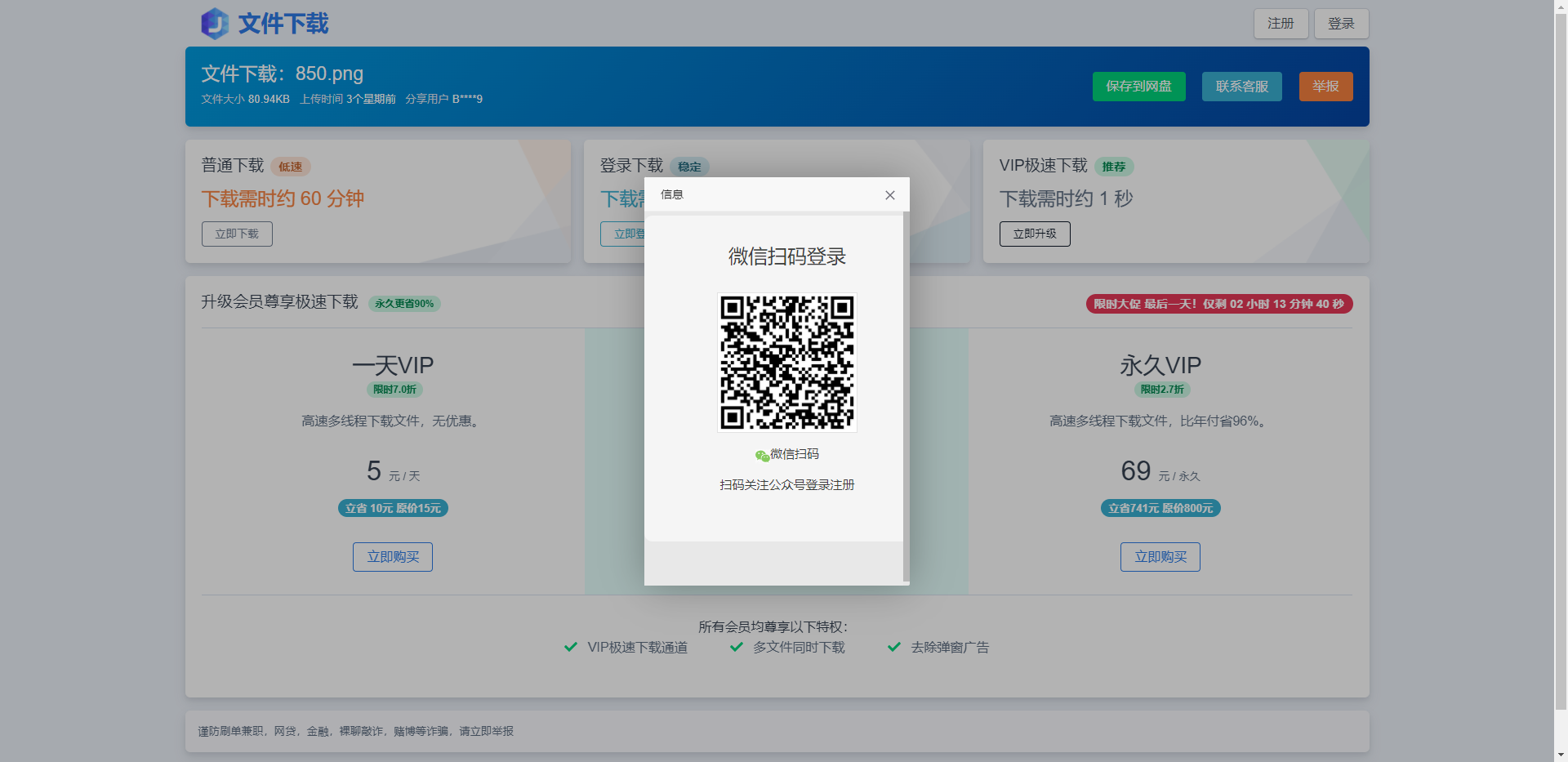
Task: Open the 登录 login button
Action: (1341, 24)
